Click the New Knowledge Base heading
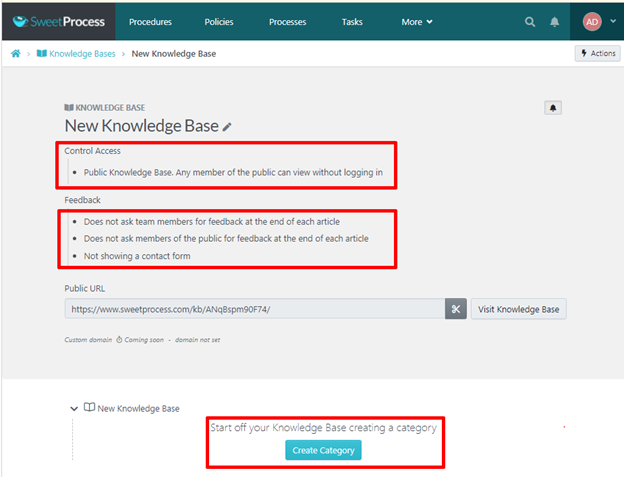Screen dimensions: 624x477 [142, 126]
